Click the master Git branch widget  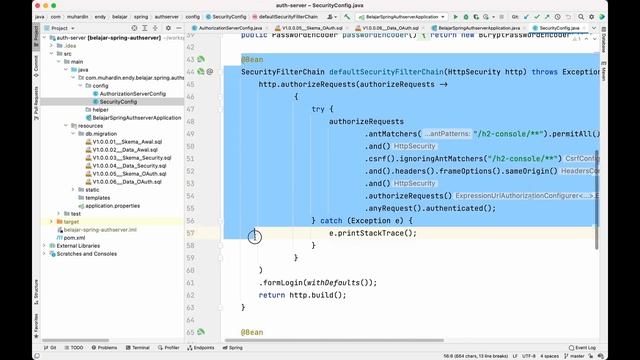(x=575, y=356)
